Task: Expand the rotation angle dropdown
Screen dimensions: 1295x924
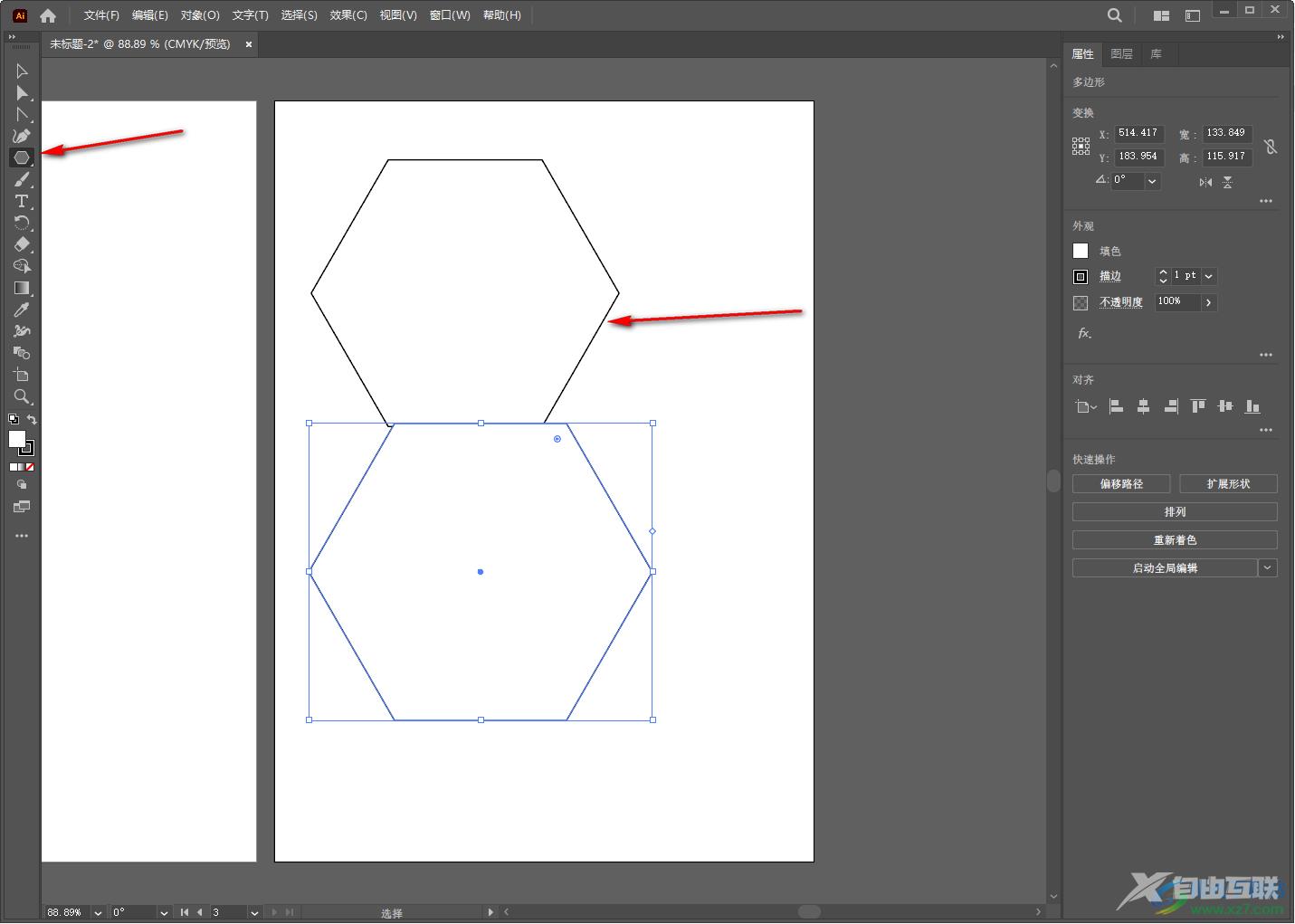Action: tap(1152, 181)
